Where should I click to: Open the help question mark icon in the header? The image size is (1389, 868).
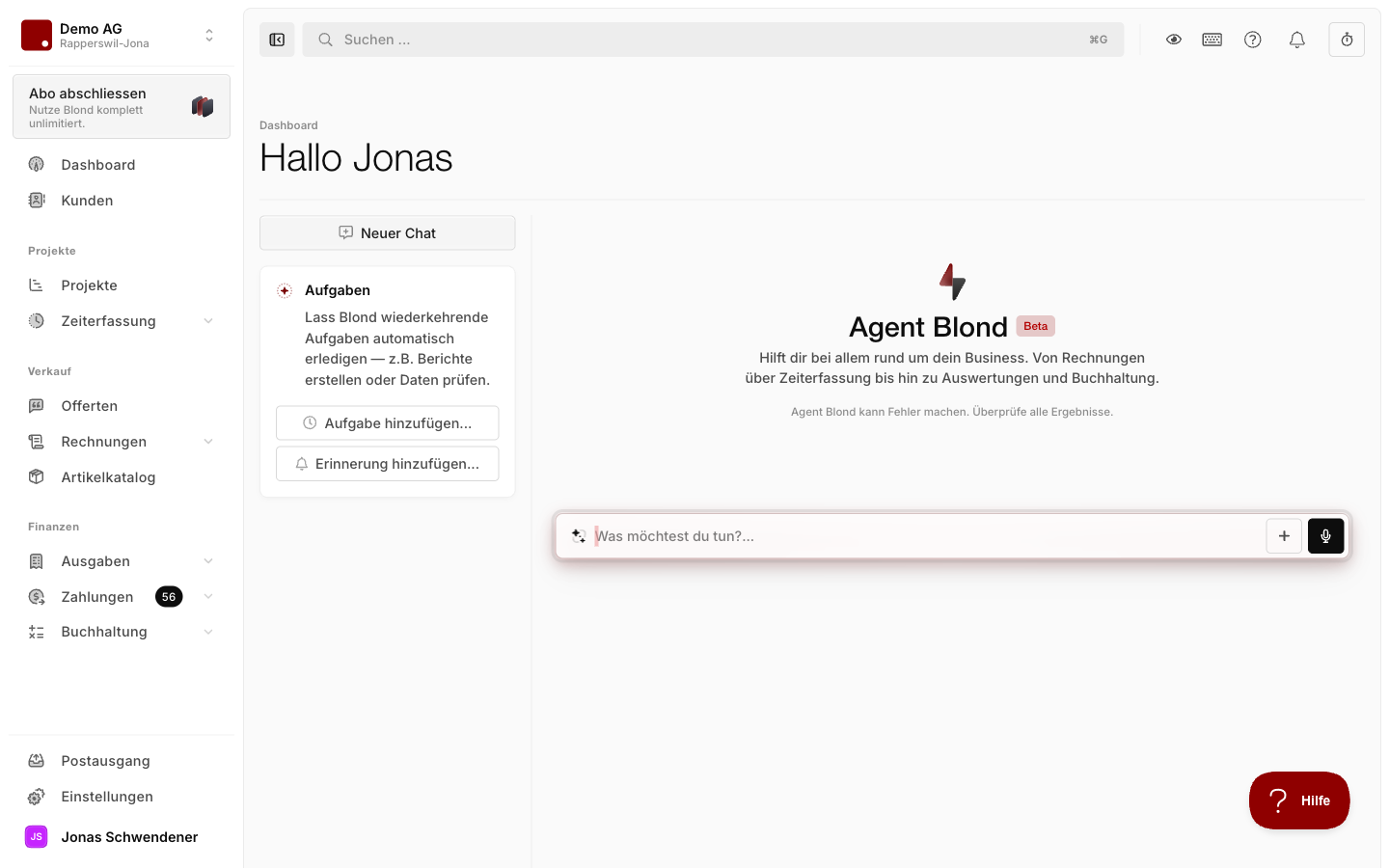point(1253,40)
